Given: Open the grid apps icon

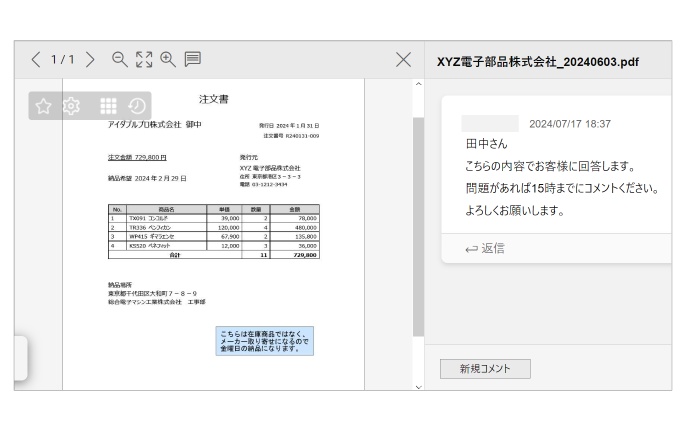Looking at the screenshot, I should 108,106.
